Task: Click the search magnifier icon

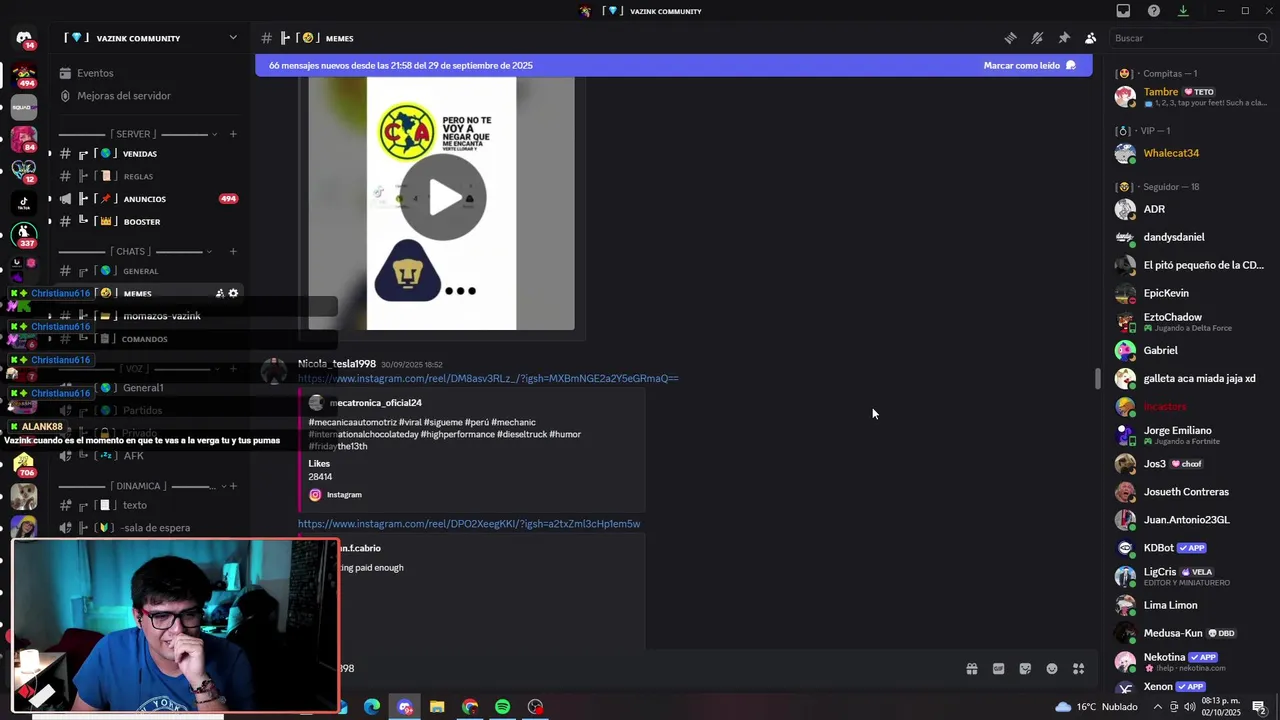Action: 1263,38
